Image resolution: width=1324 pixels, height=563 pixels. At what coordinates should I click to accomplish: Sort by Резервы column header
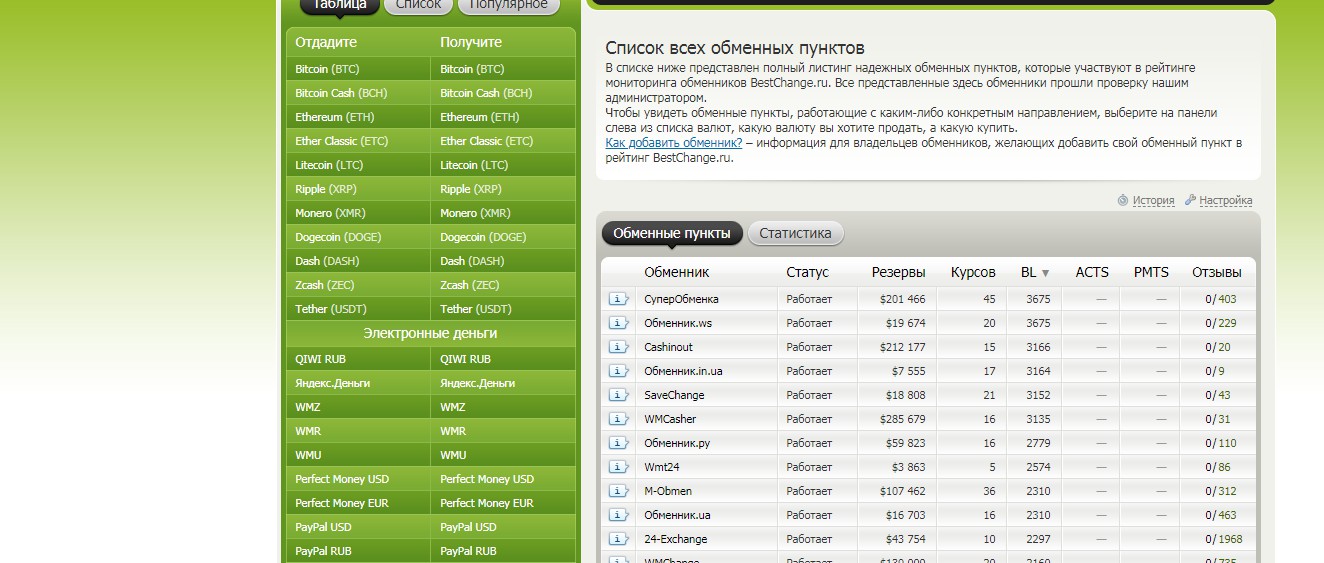(x=898, y=272)
